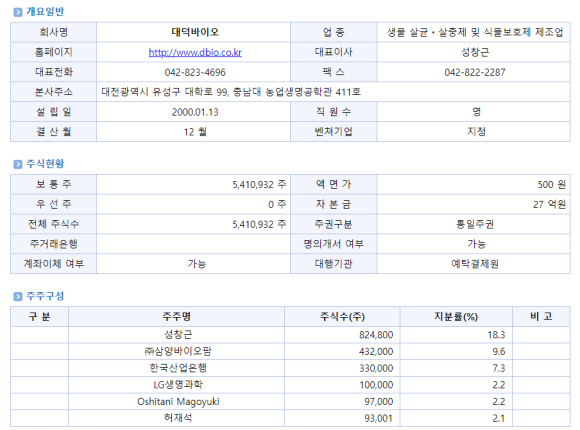Click the 명의개서 여부 label cell

333,244
